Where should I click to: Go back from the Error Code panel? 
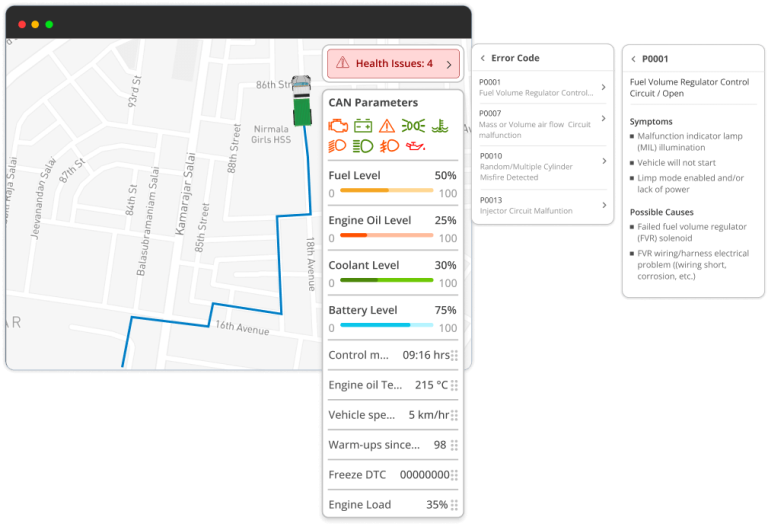tap(482, 59)
